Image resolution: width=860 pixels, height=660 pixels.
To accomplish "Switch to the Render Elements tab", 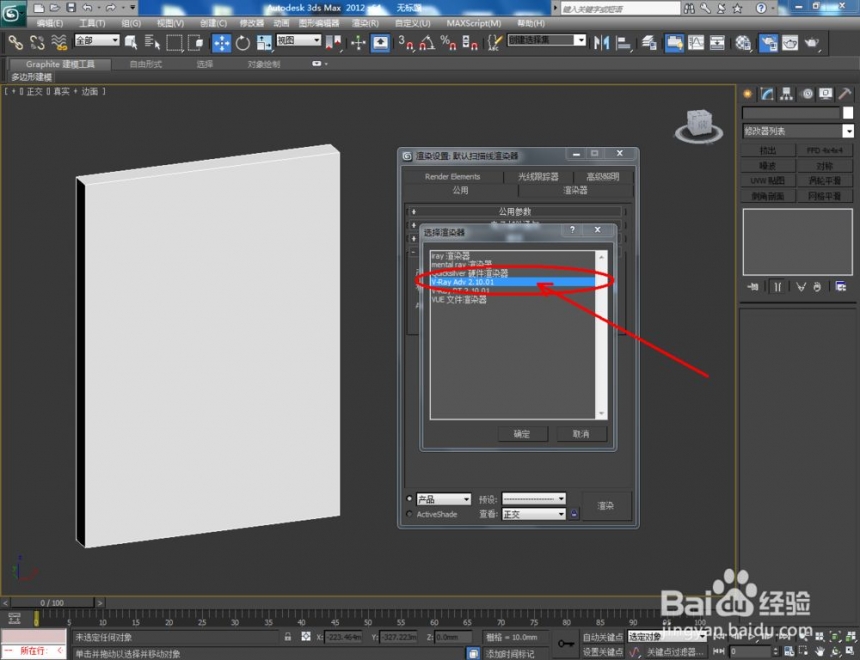I will click(x=452, y=176).
